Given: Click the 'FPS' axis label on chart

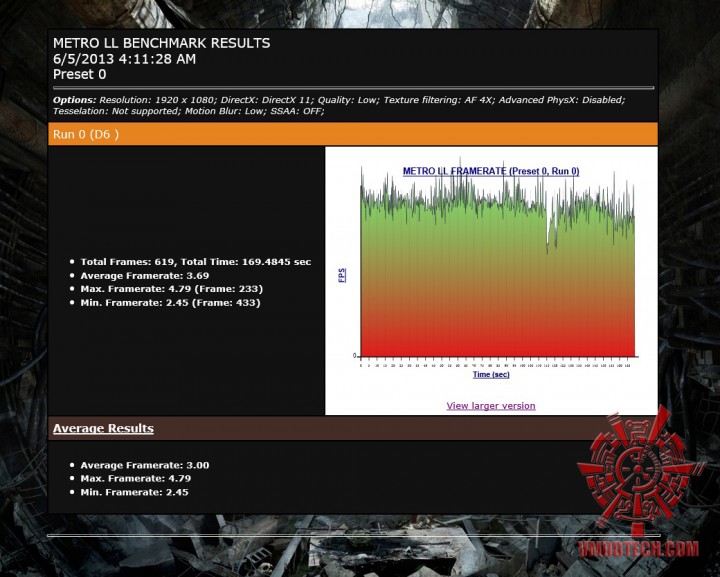Looking at the screenshot, I should pyautogui.click(x=342, y=275).
